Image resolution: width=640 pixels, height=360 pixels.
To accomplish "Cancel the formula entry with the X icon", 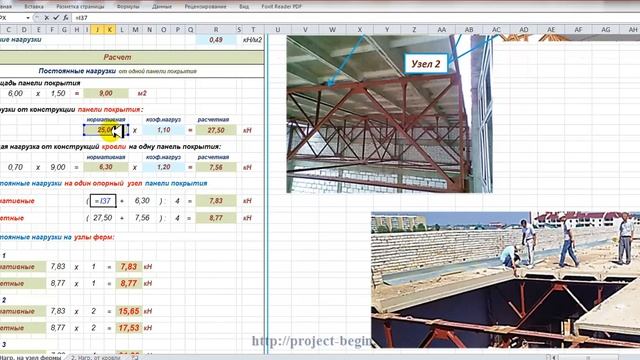I will [47, 18].
